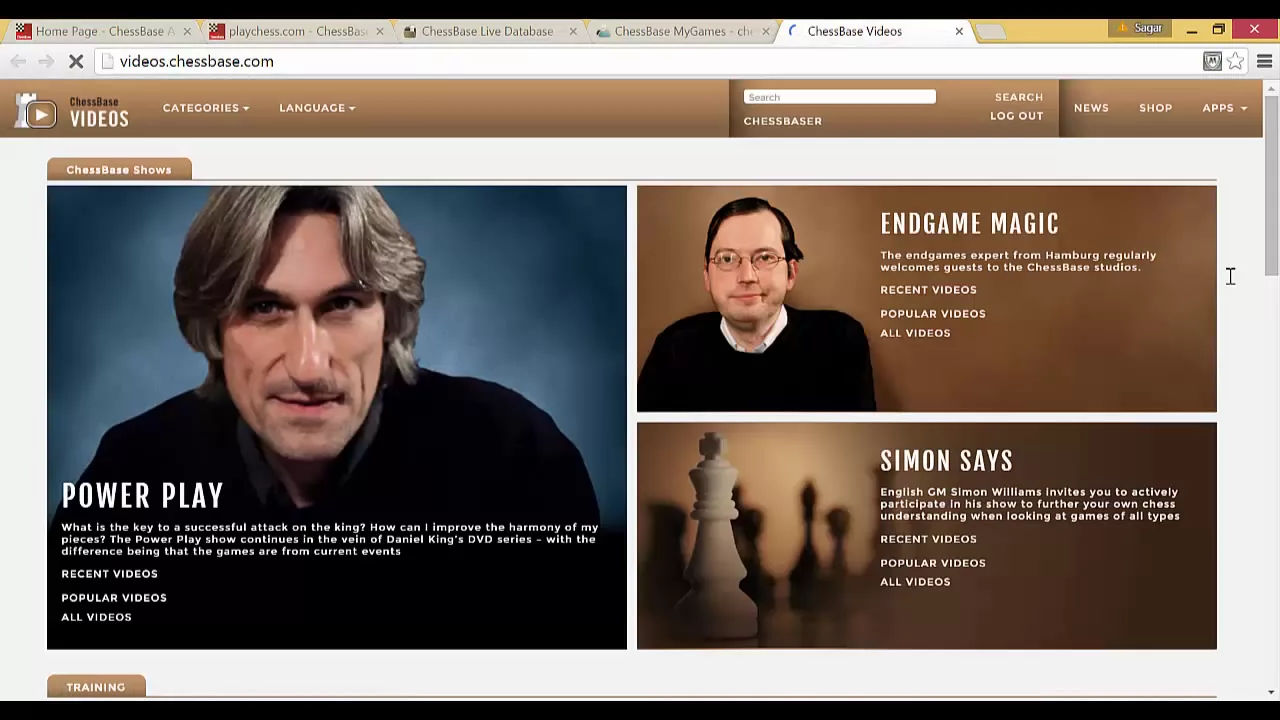Viewport: 1280px width, 720px height.
Task: Click the scrollbar up arrow
Action: click(1271, 89)
